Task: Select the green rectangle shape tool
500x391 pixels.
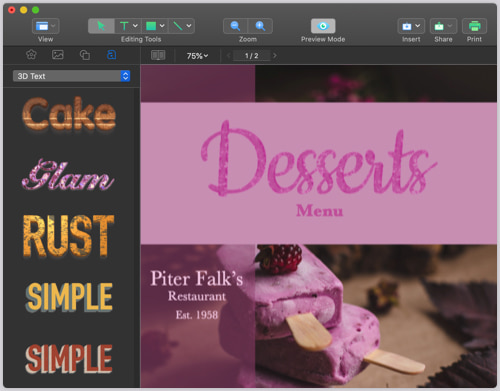Action: pos(151,26)
